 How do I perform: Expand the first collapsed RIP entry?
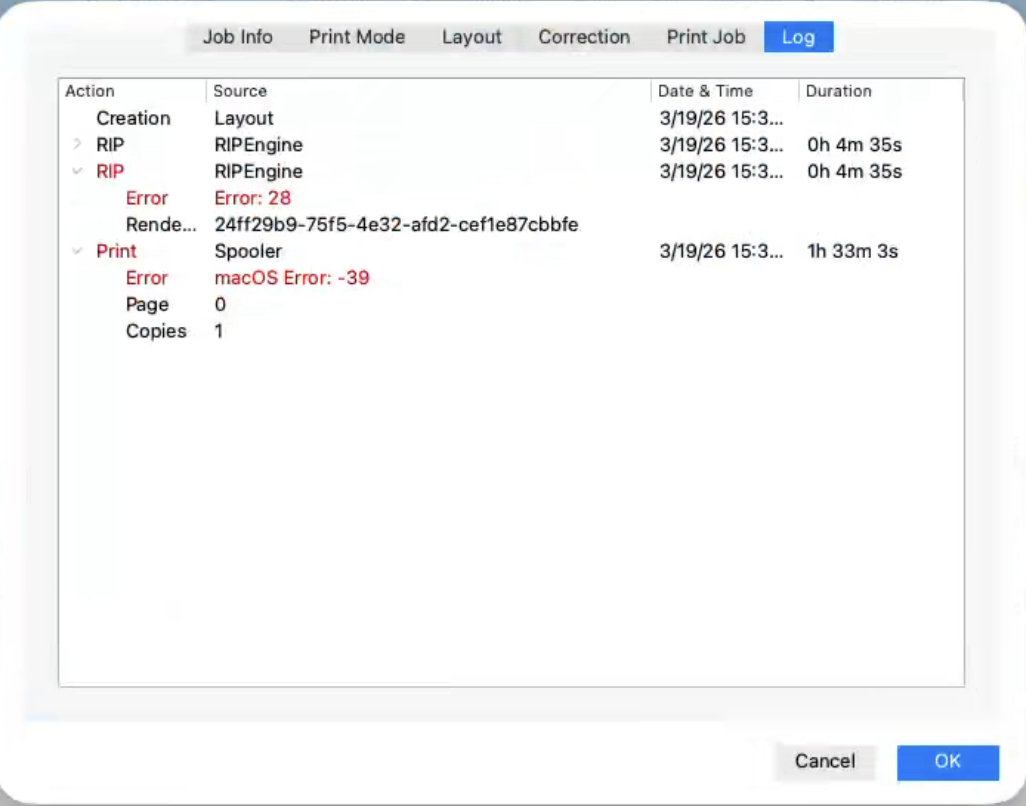pos(77,145)
